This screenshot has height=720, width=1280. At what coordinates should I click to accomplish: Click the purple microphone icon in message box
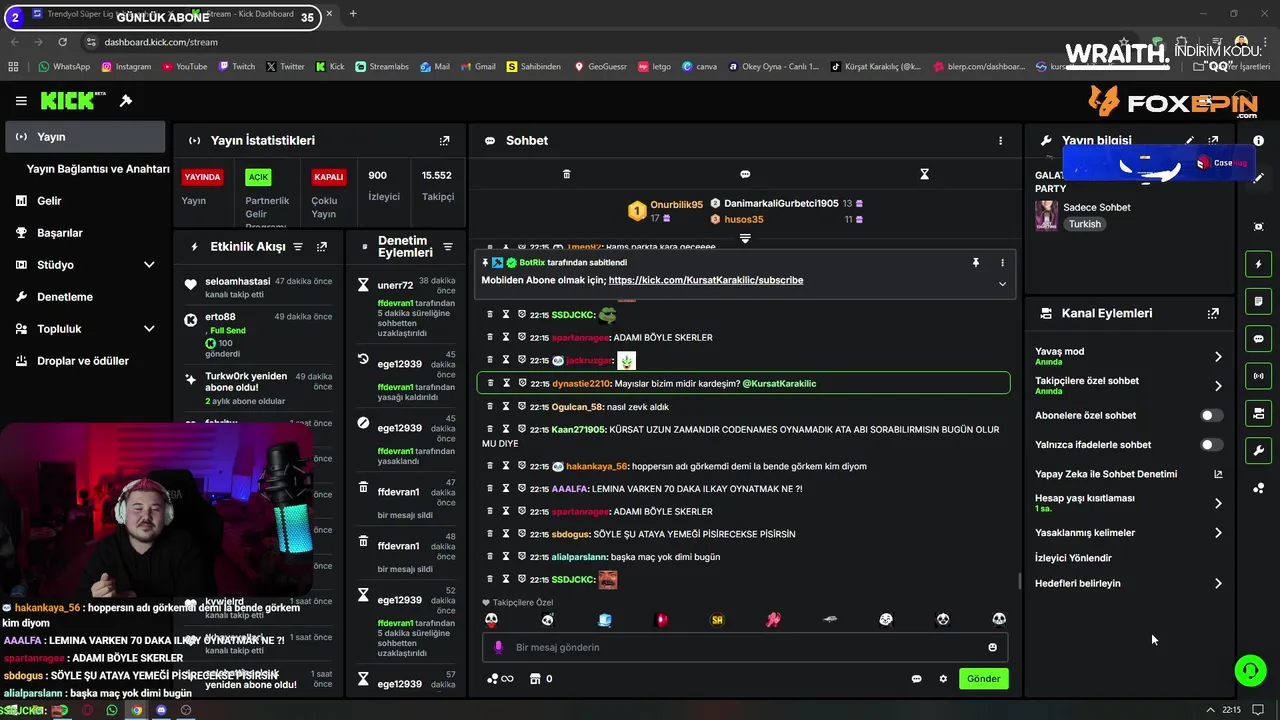coord(498,647)
